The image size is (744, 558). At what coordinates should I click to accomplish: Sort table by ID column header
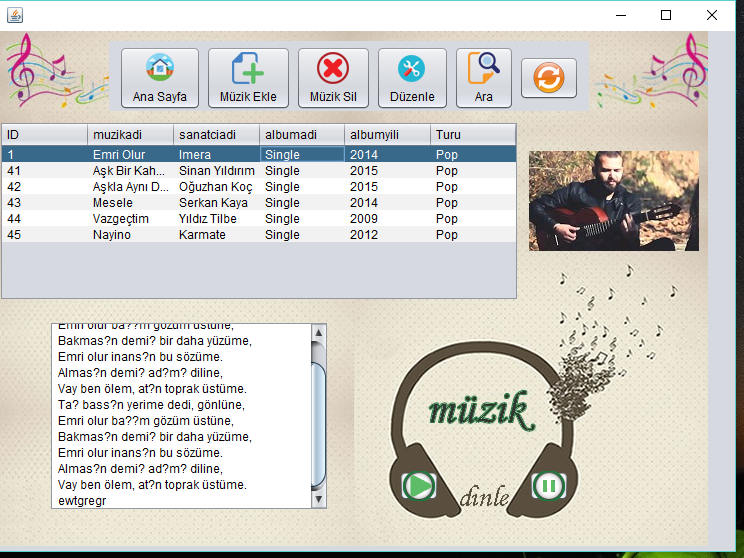click(44, 134)
